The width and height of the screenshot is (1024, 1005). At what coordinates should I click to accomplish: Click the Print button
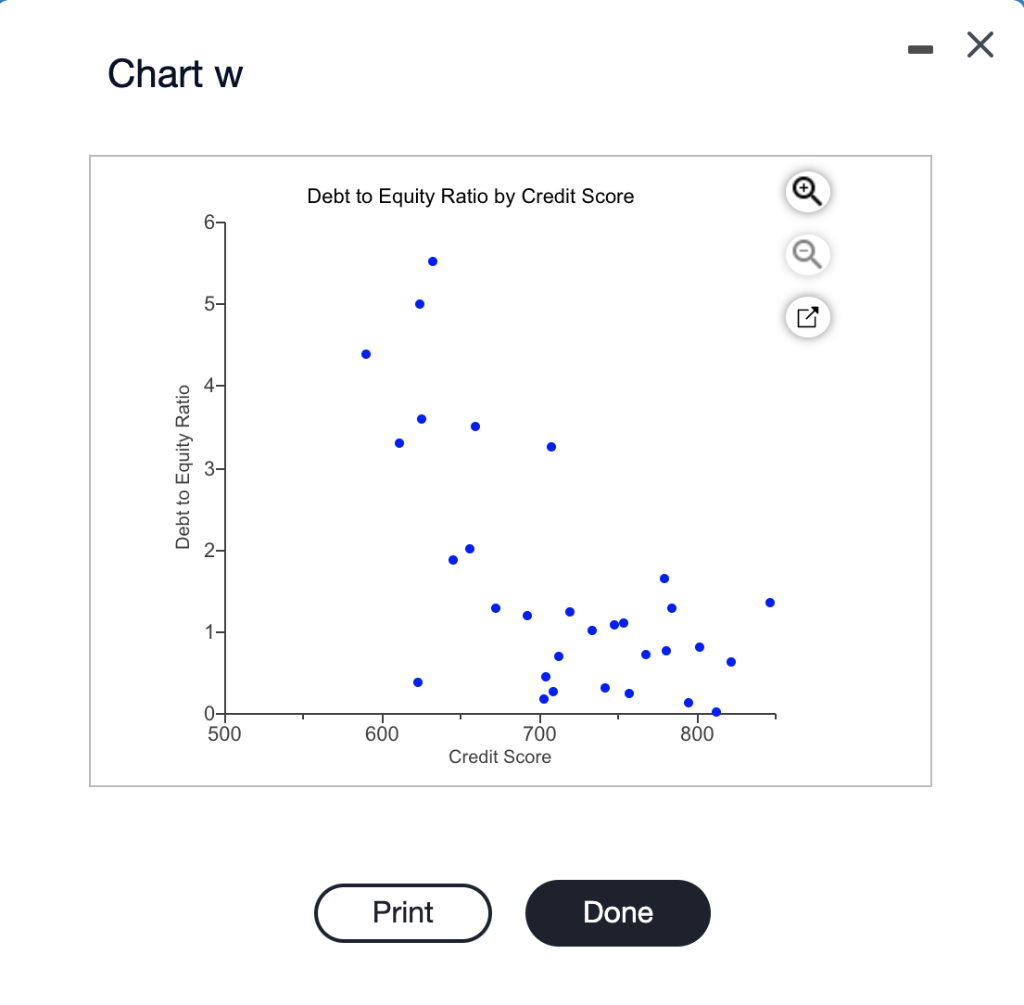pos(402,912)
